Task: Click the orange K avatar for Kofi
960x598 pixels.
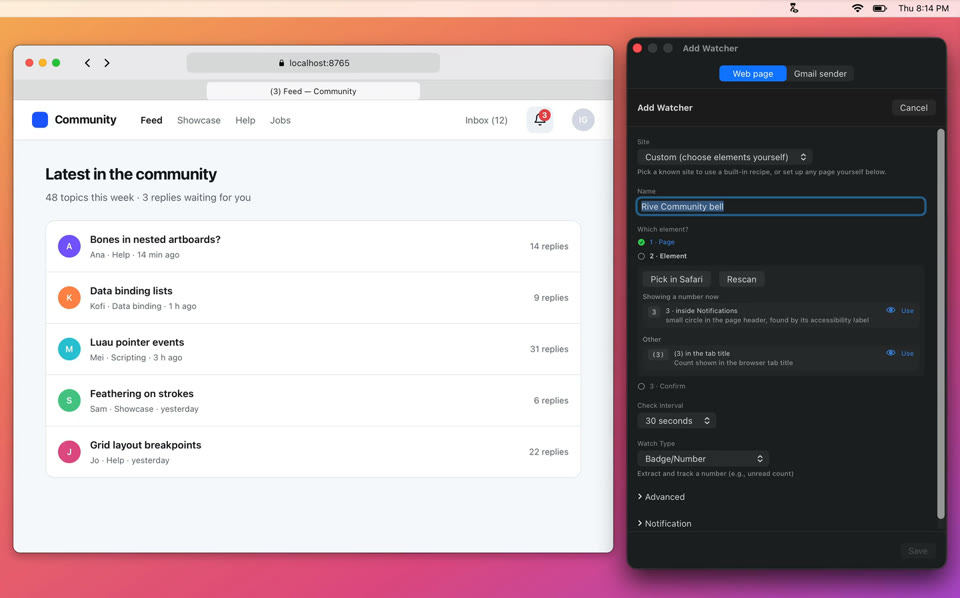Action: point(69,297)
